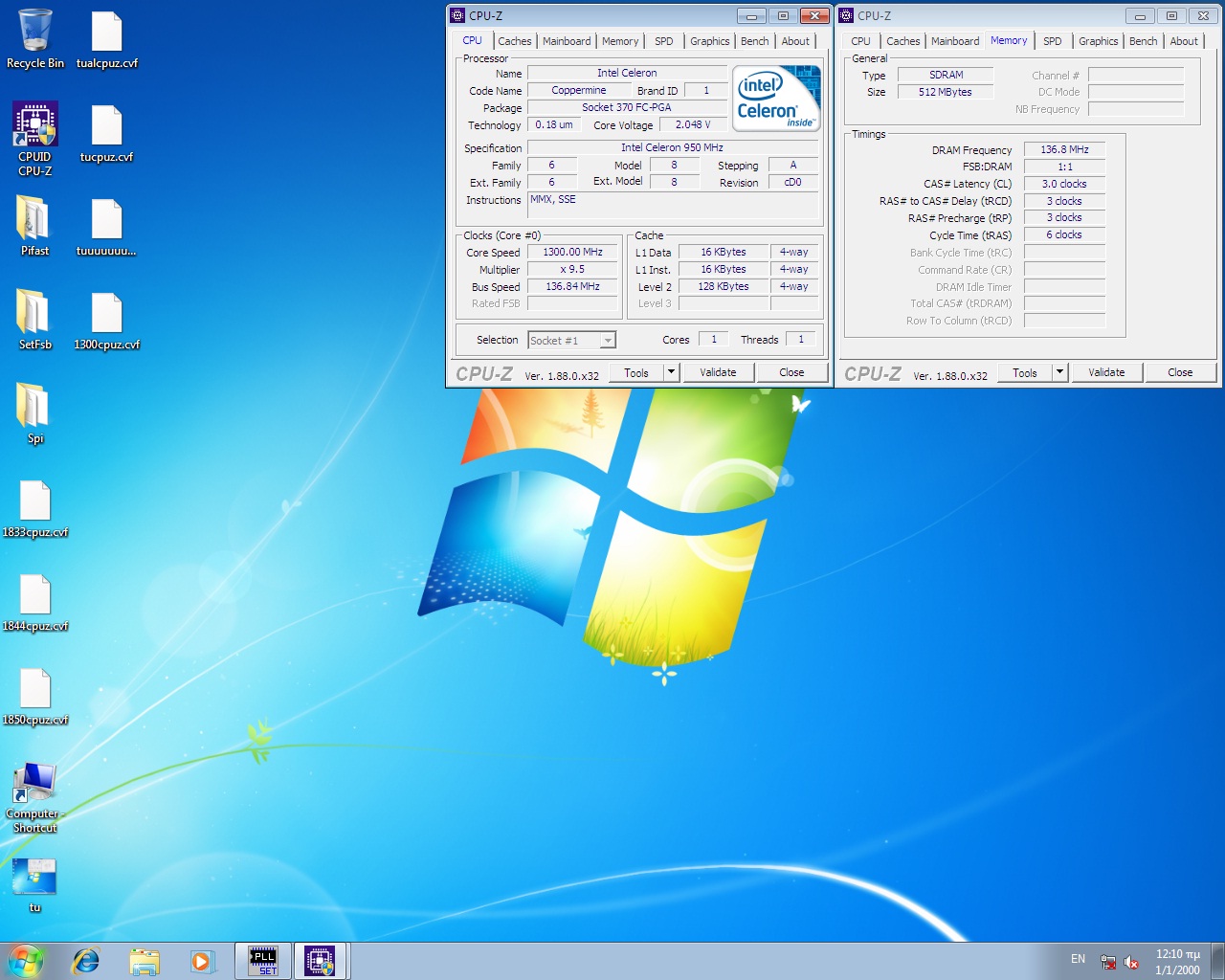
Task: Click Tools button in left CPU-Z
Action: (x=636, y=372)
